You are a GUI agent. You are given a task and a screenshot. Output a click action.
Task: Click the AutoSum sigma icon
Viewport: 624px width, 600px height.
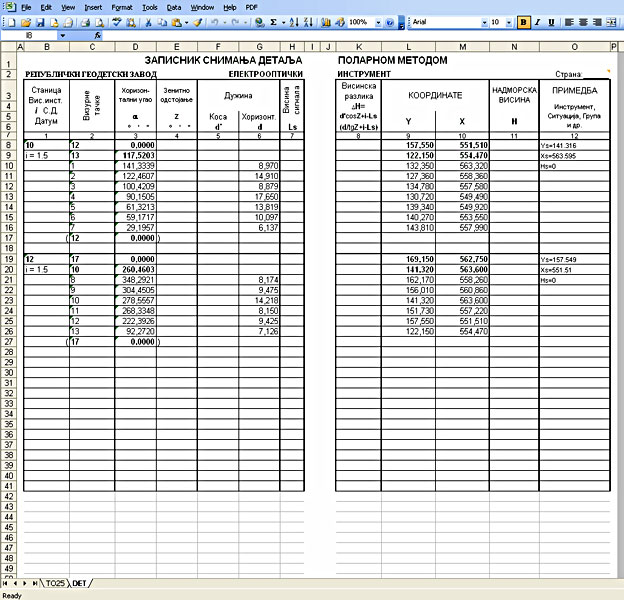(x=272, y=21)
